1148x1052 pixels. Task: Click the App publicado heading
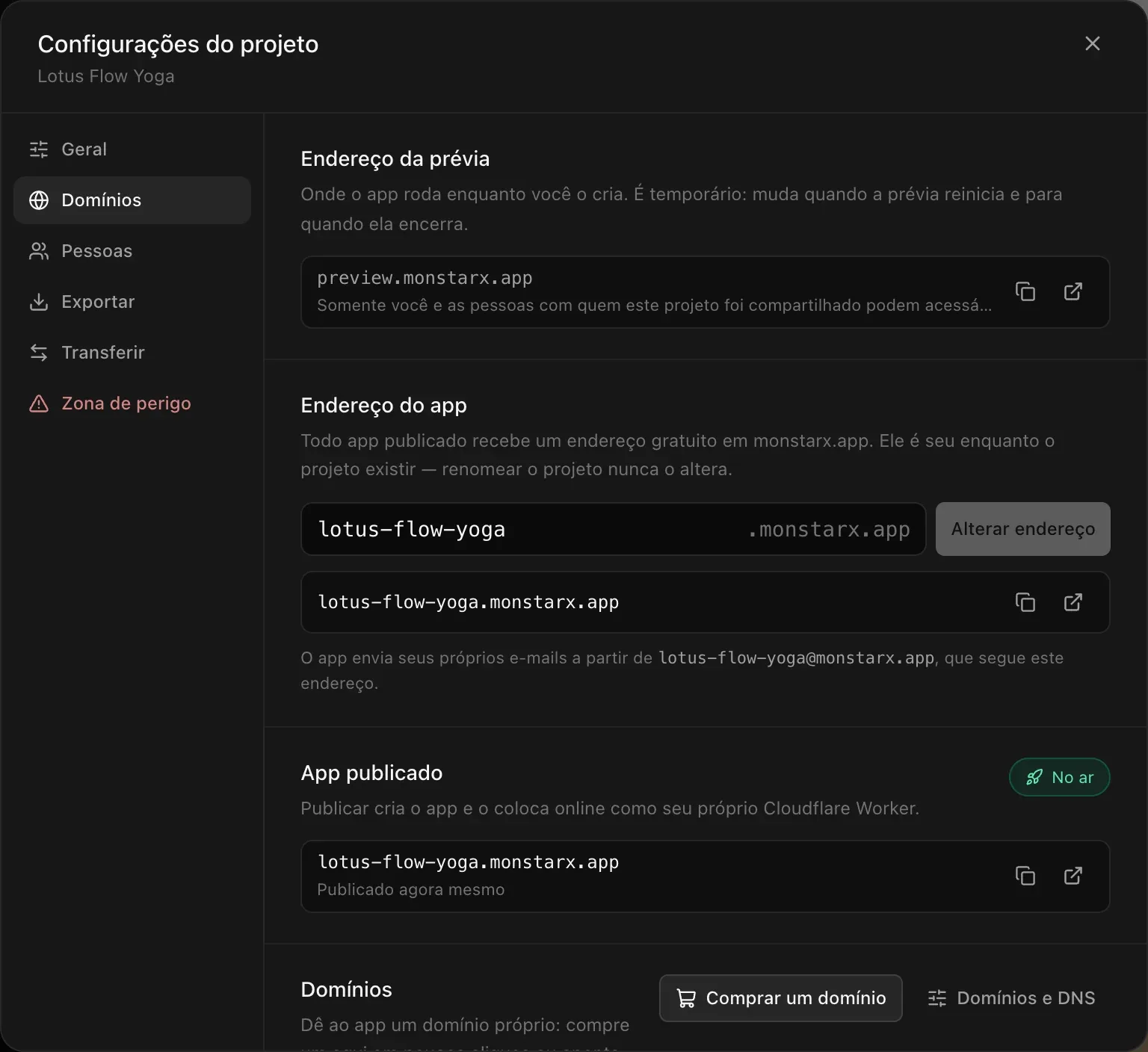pyautogui.click(x=371, y=773)
